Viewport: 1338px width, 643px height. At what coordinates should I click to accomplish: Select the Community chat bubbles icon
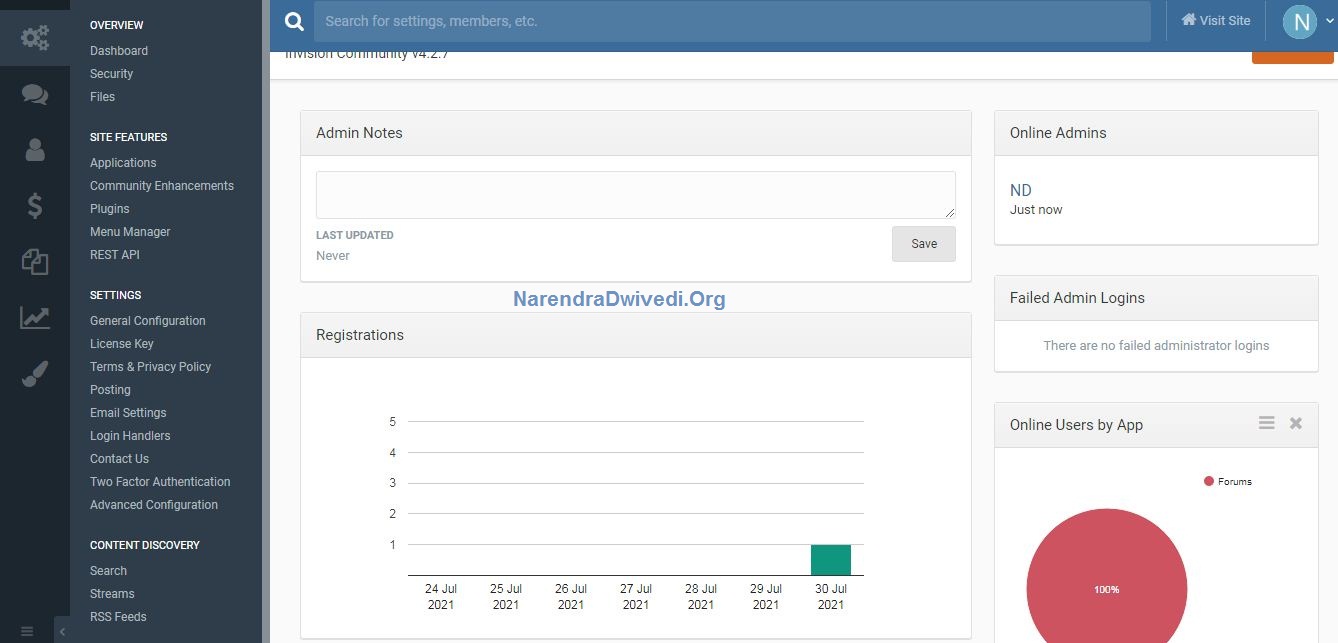[34, 94]
